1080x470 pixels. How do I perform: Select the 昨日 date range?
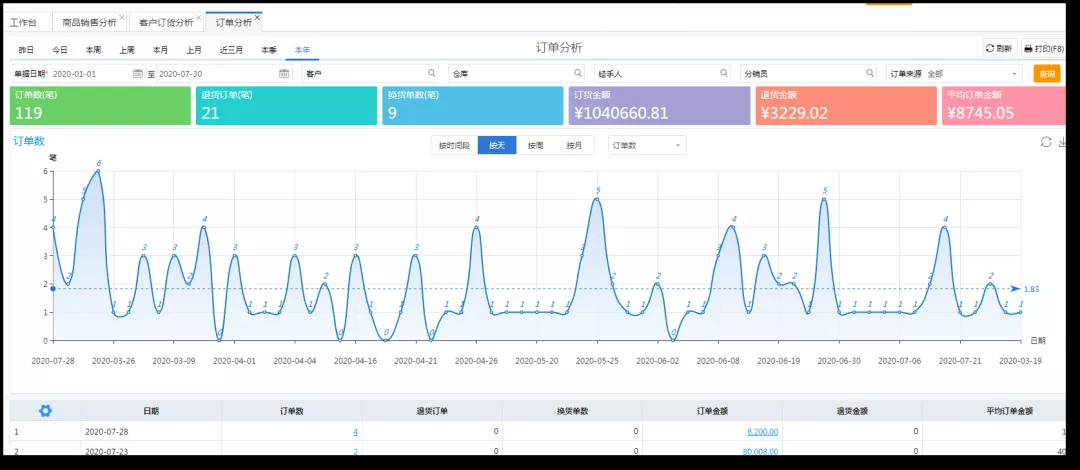point(26,50)
